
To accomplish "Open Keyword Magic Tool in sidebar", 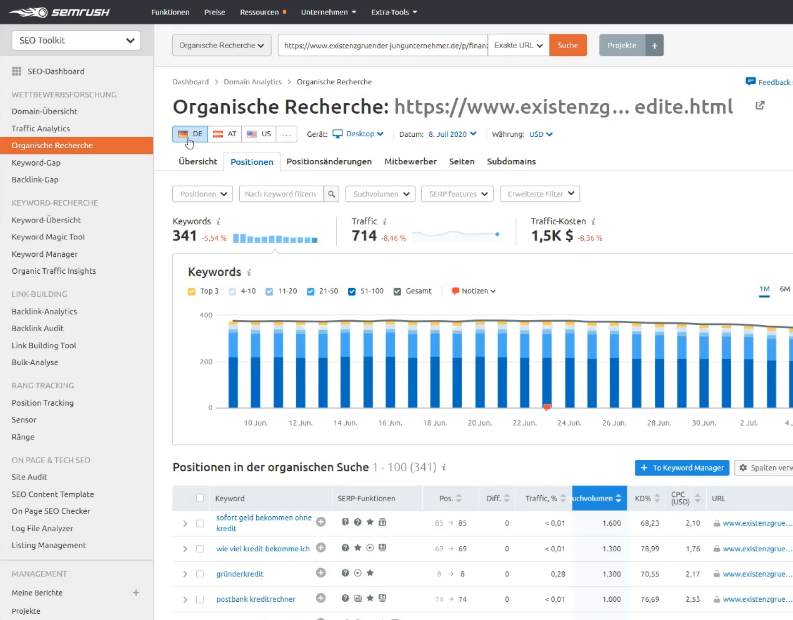I will tap(48, 237).
